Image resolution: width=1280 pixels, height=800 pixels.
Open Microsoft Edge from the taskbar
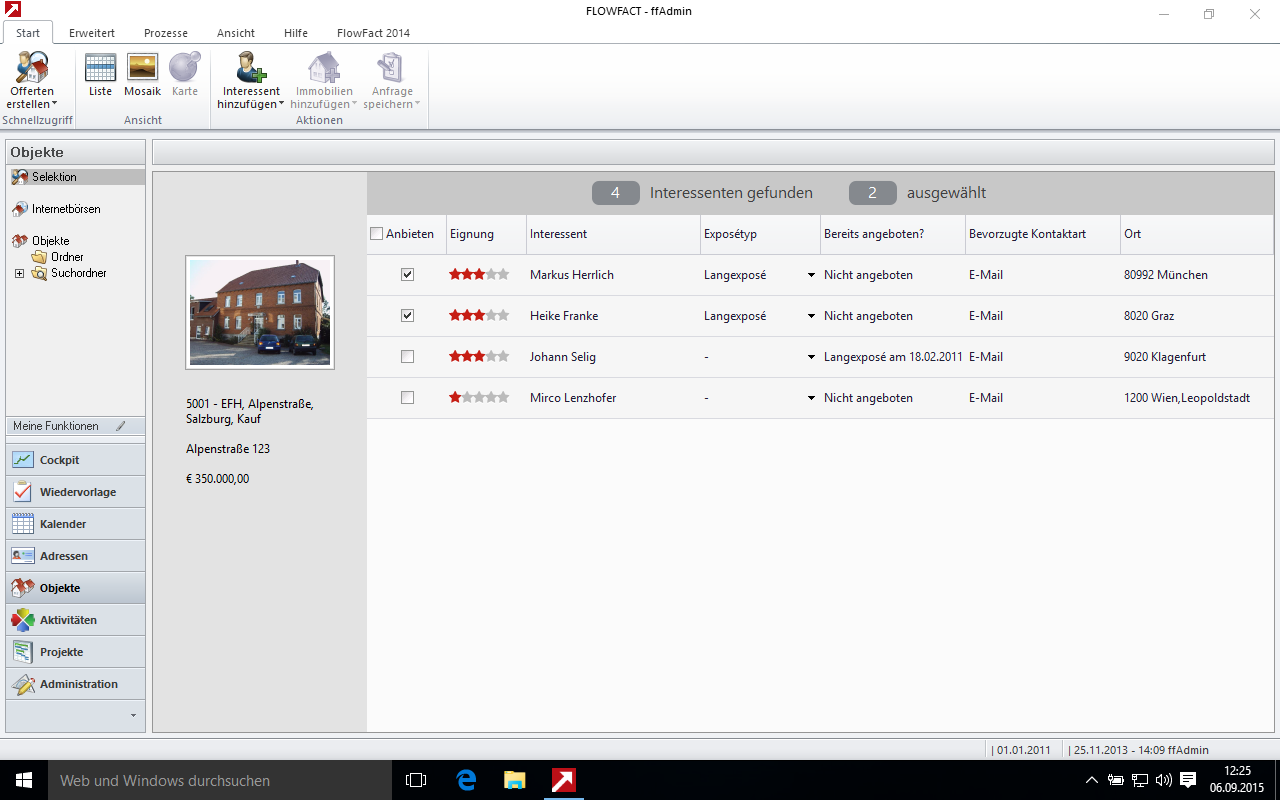[x=466, y=780]
